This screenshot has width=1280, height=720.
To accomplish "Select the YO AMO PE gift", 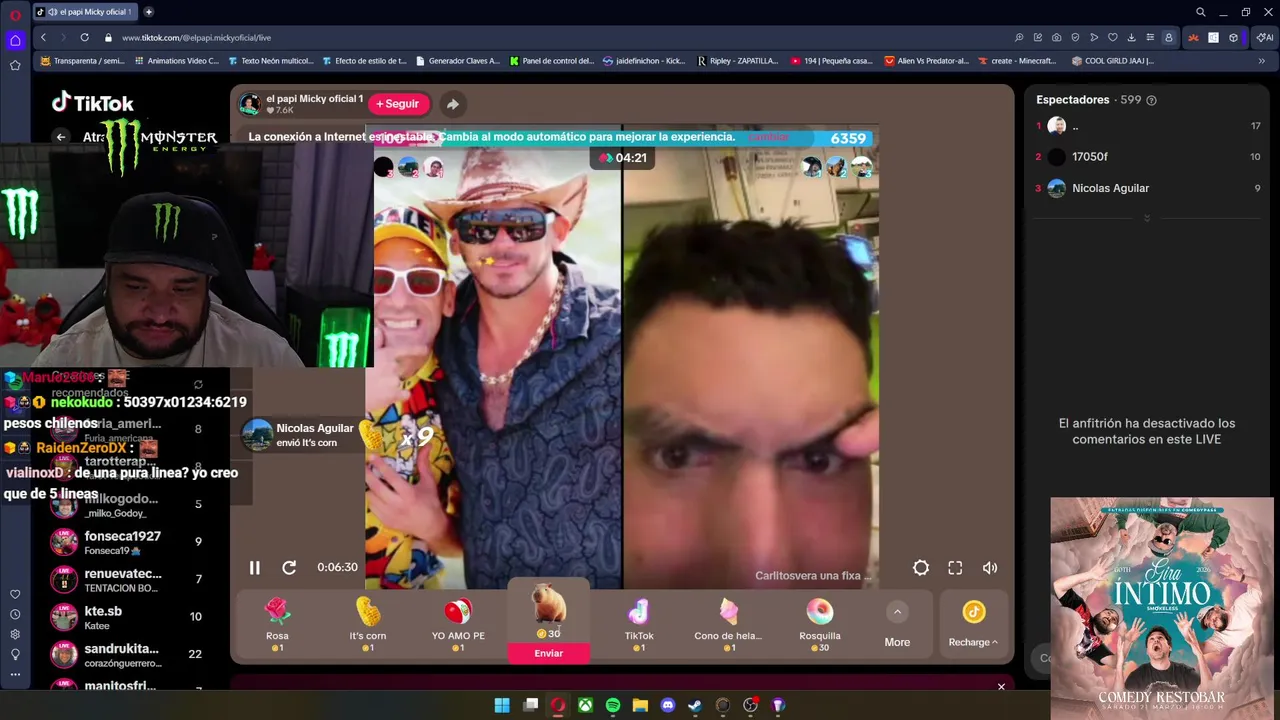I will 458,624.
